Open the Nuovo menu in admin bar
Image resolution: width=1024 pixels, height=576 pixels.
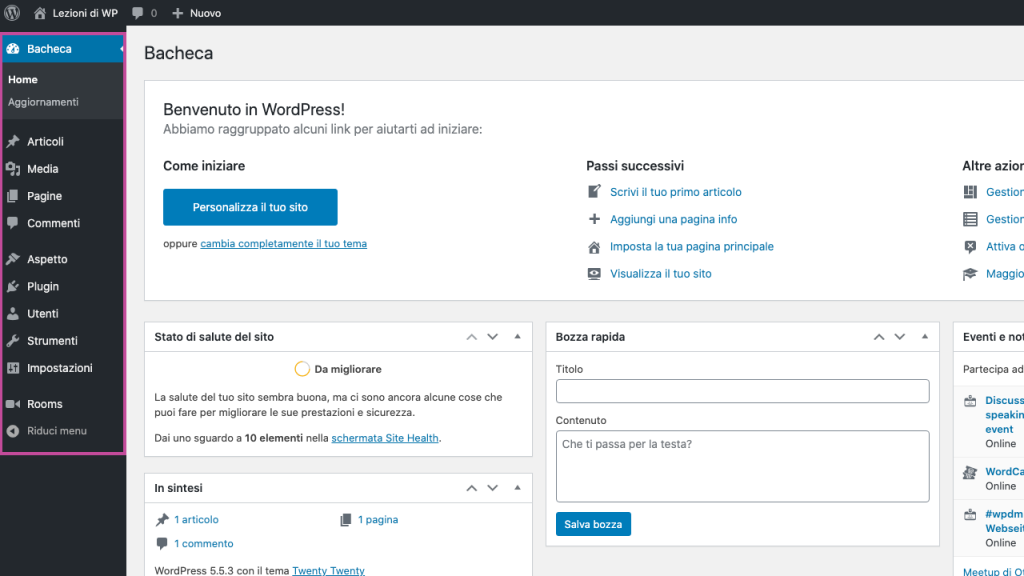click(197, 13)
